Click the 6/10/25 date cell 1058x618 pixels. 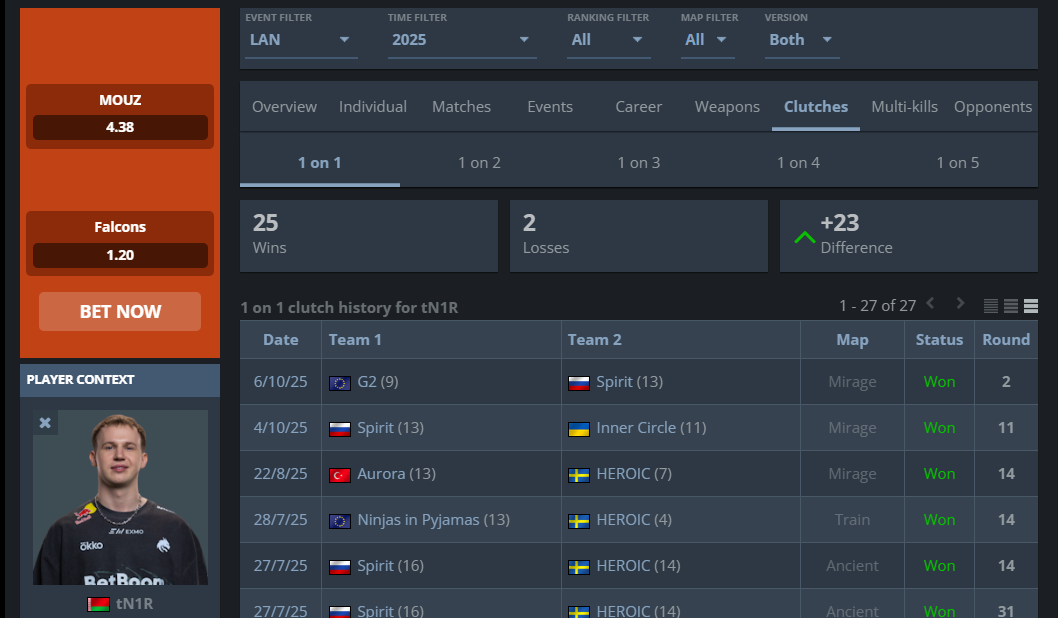click(281, 382)
